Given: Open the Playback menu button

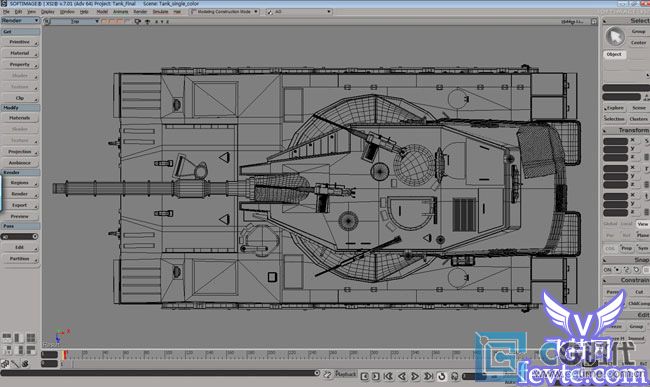Looking at the screenshot, I should point(346,374).
